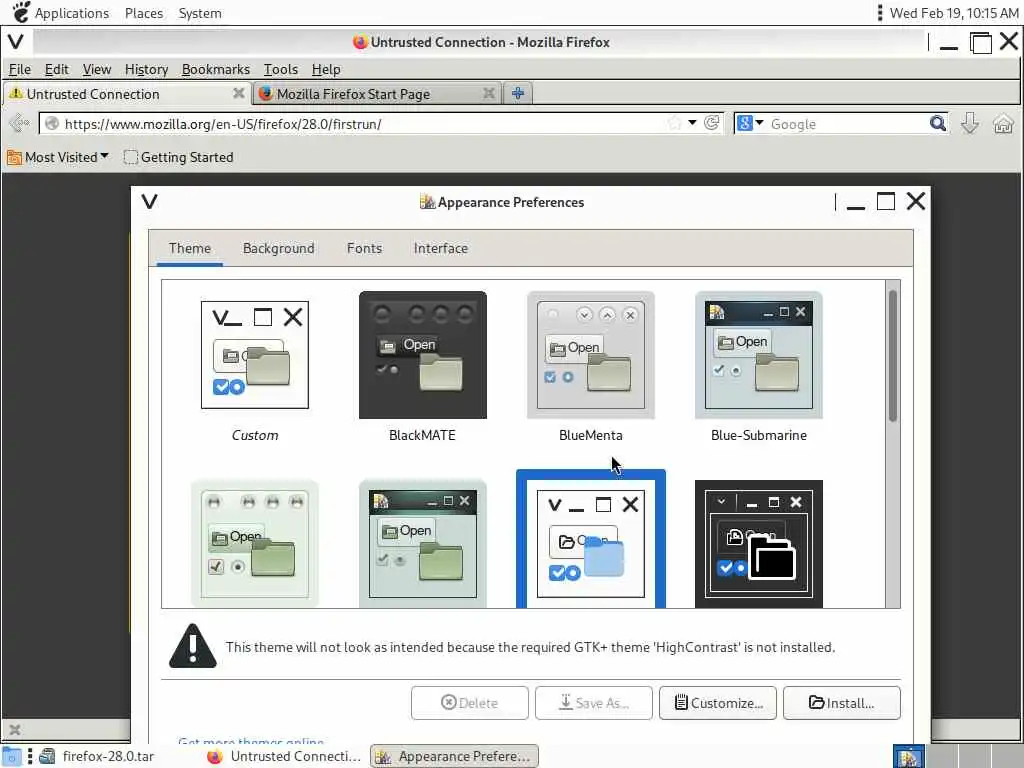Click the search magnifier icon
This screenshot has width=1024, height=768.
point(938,123)
